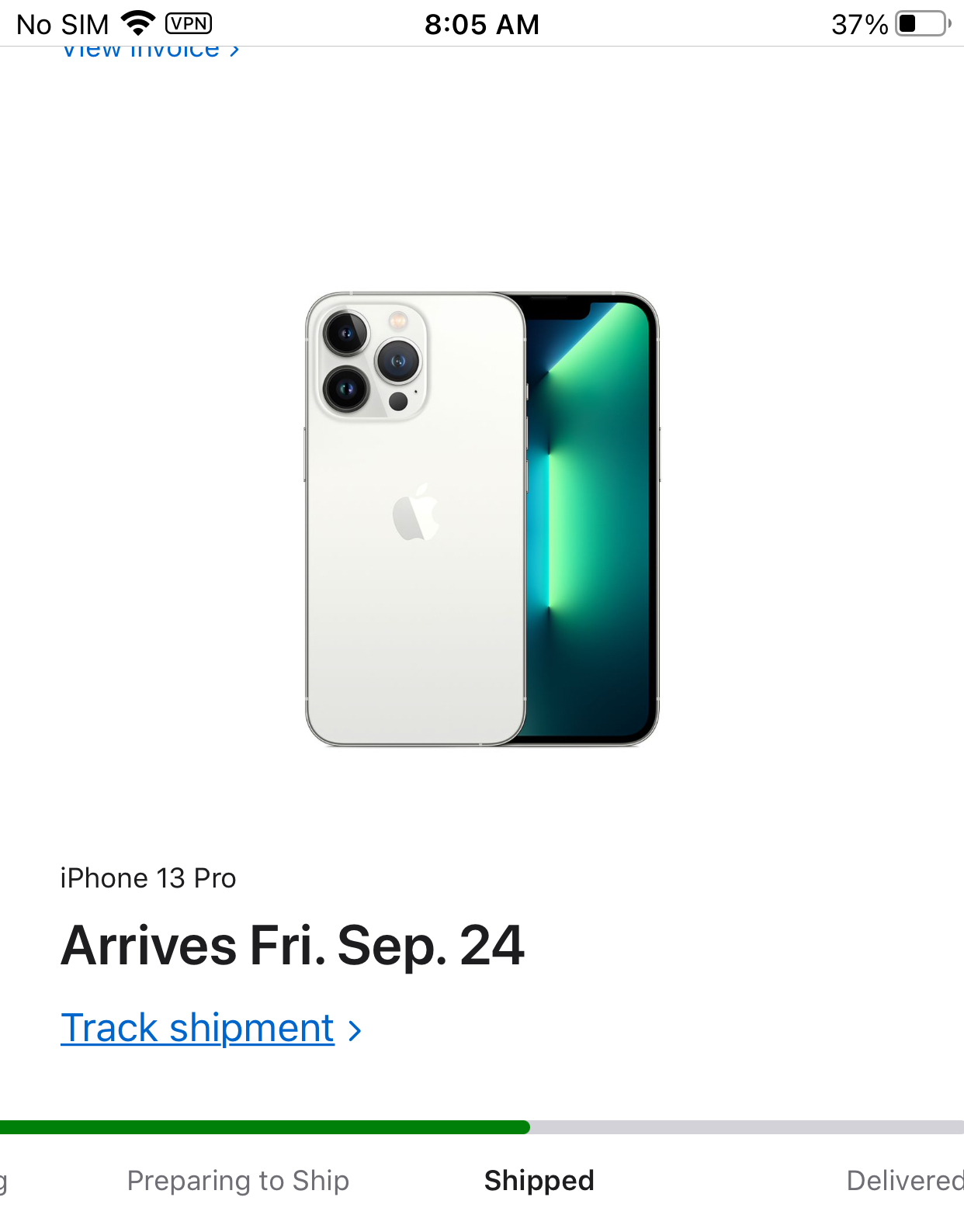Open the View invoice link
Viewport: 964px width, 1232px height.
(140, 52)
